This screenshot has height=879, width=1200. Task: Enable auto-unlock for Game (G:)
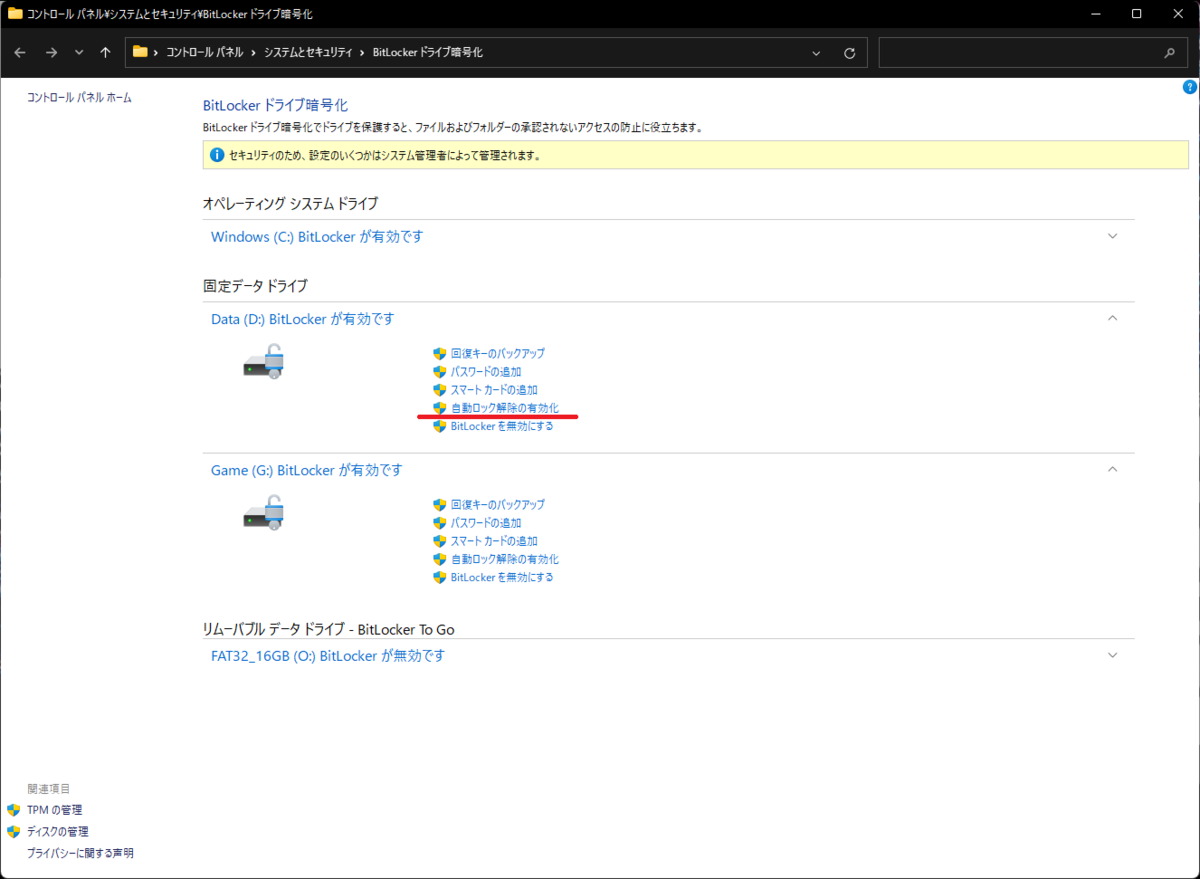coord(504,559)
